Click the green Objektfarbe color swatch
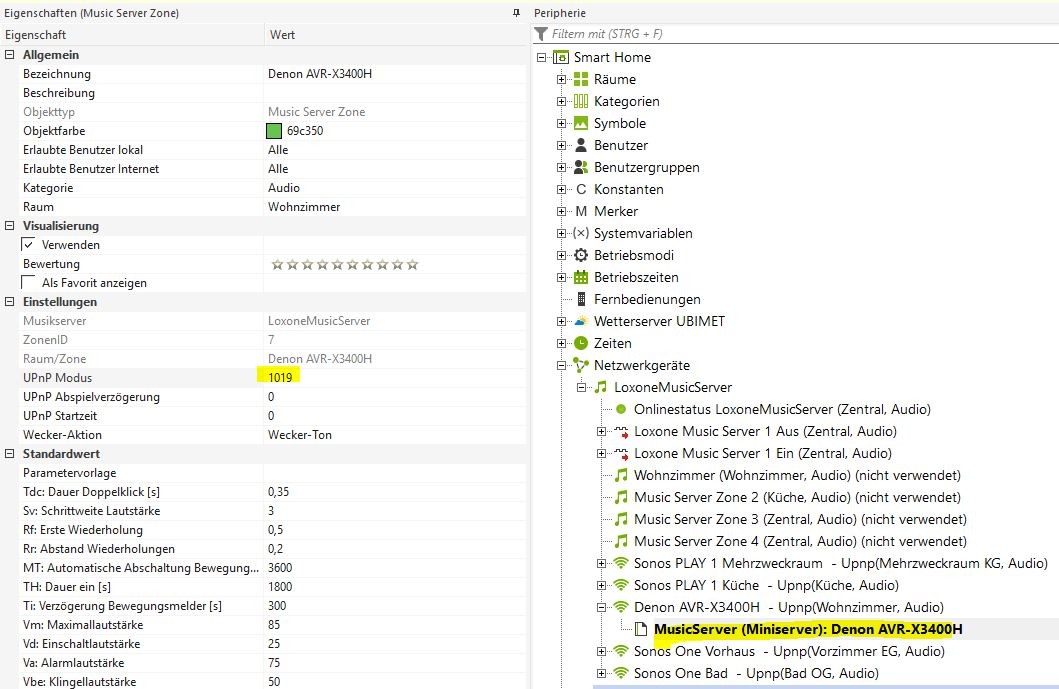Screen dimensions: 1059x689 pos(274,131)
